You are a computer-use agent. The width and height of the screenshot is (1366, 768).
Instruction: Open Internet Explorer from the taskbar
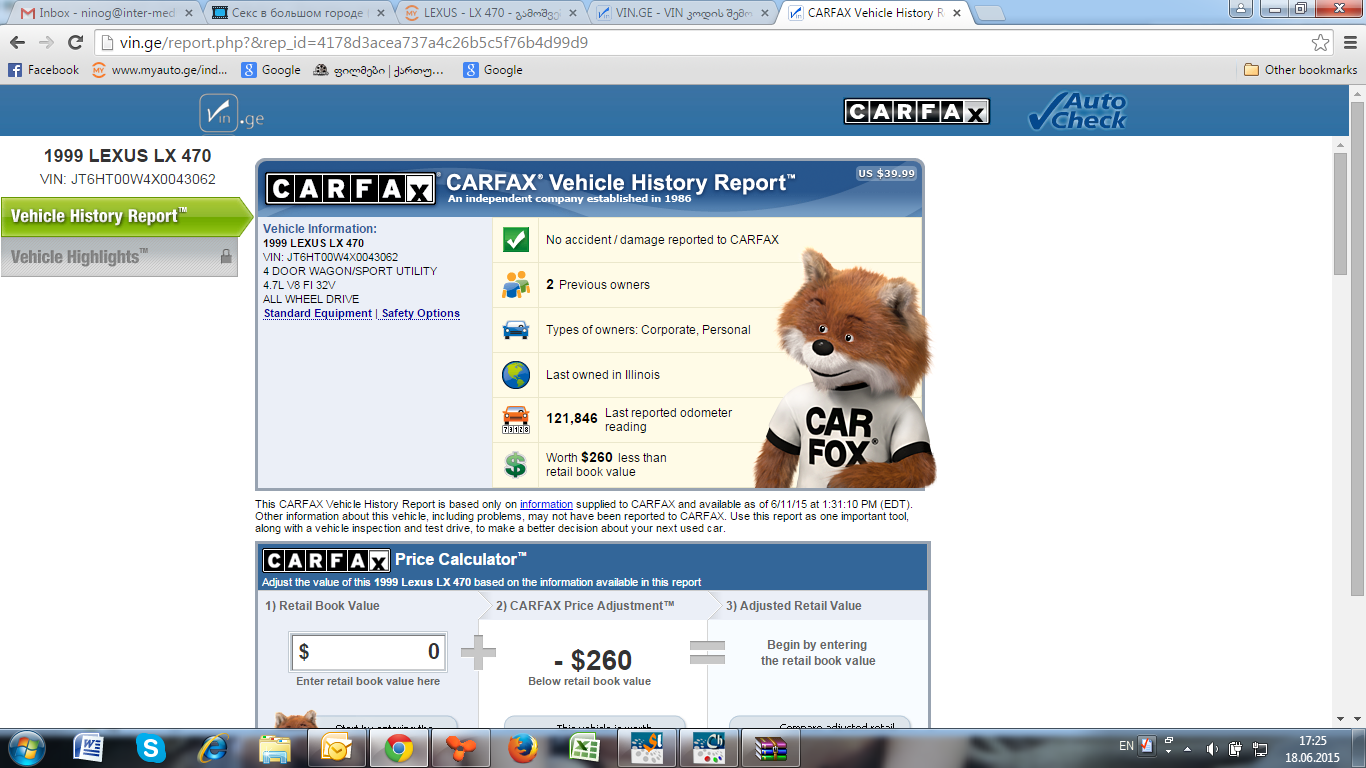(213, 748)
